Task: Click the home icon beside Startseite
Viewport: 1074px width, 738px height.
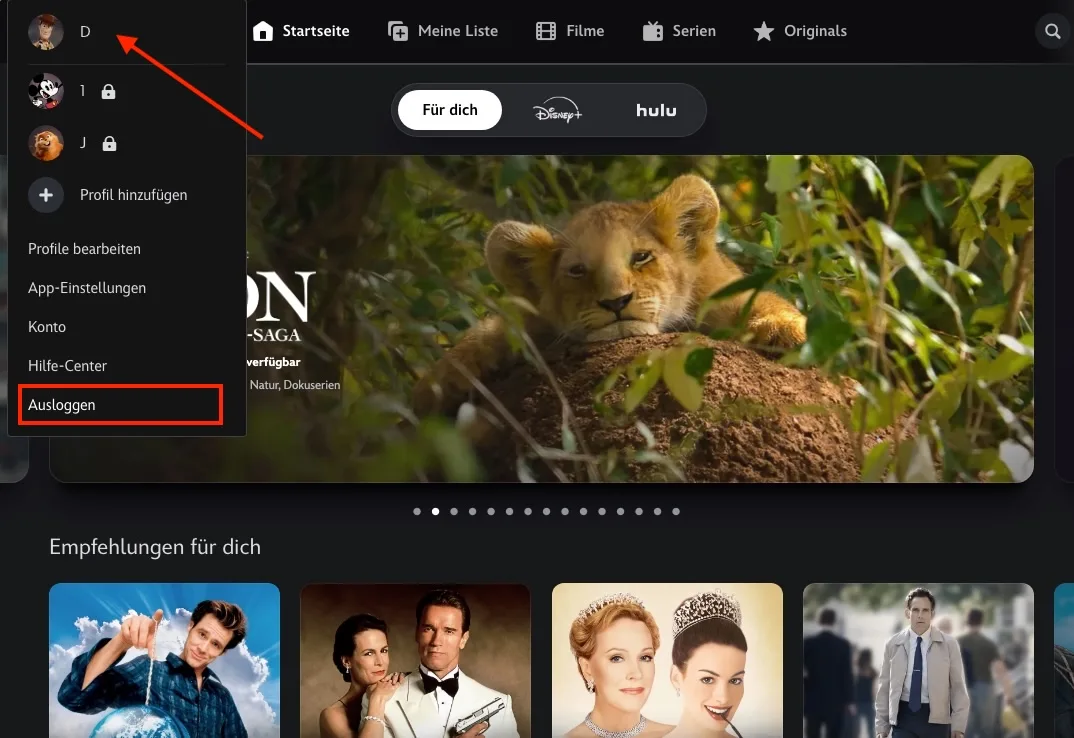Action: coord(263,31)
